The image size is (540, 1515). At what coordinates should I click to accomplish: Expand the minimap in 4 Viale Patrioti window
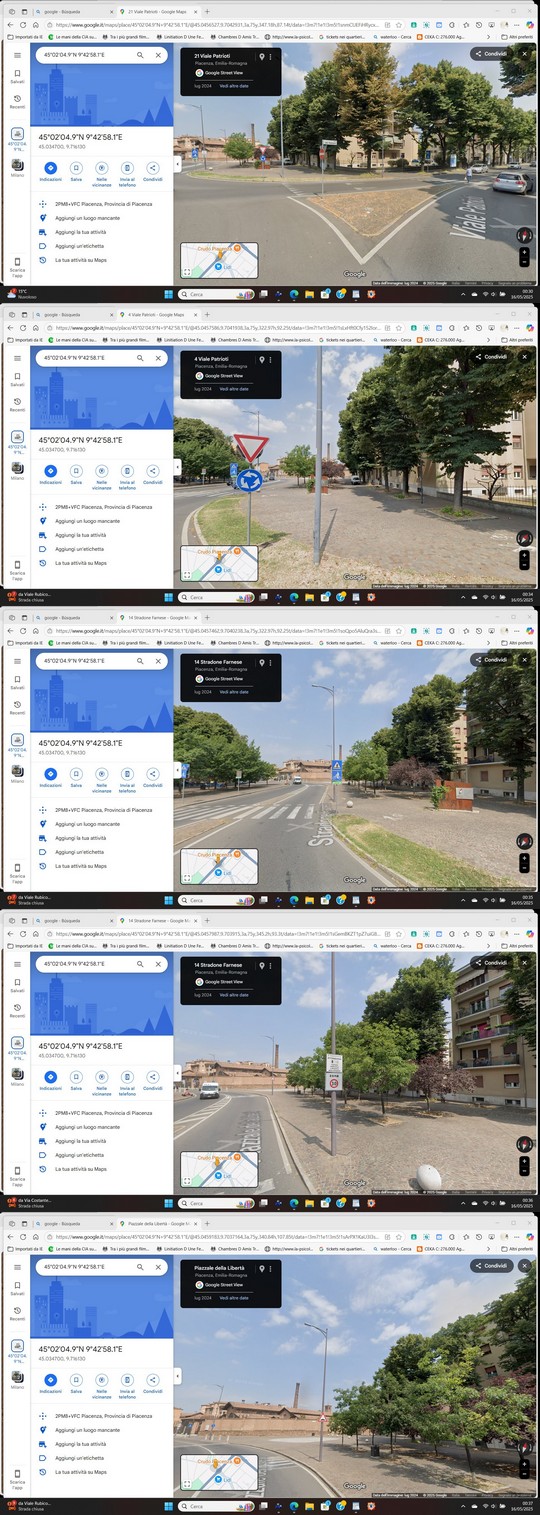coord(187,574)
